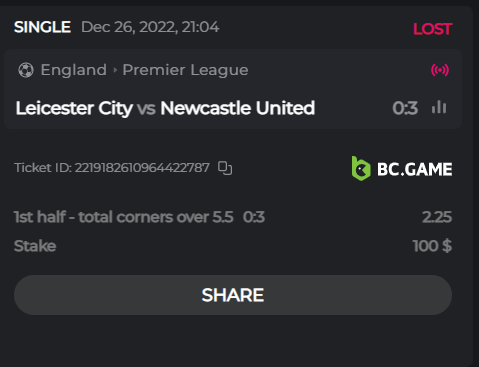Click the LOST status label
479x367 pixels.
[x=432, y=29]
